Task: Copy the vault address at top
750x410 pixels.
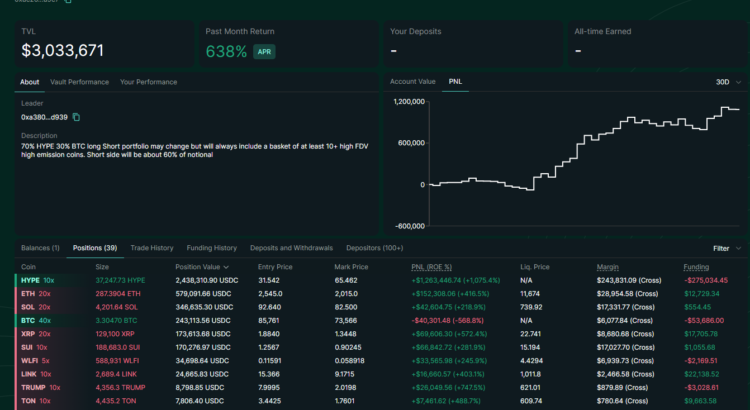Action: [68, 1]
